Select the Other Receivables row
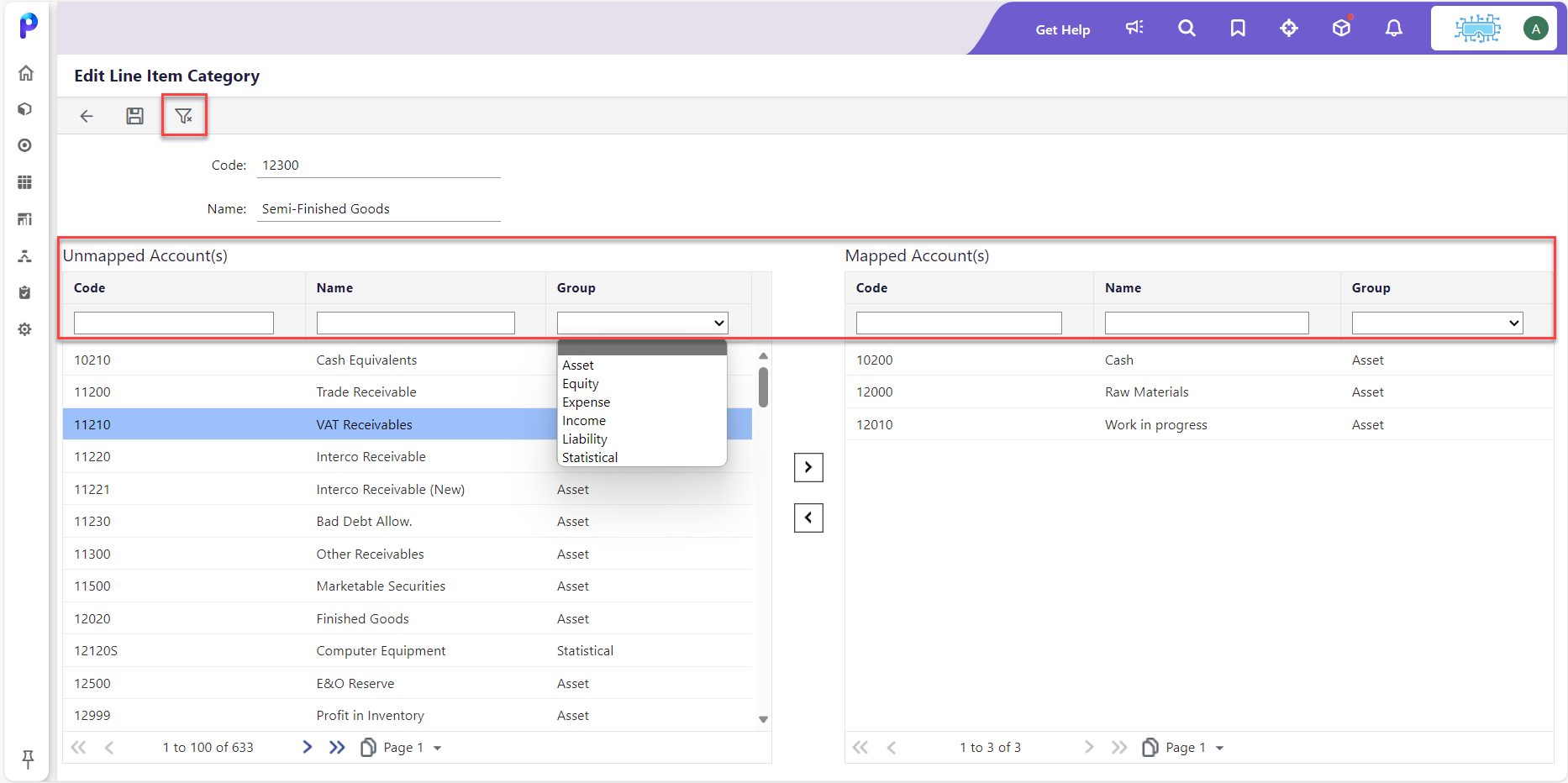The width and height of the screenshot is (1568, 783). click(408, 554)
